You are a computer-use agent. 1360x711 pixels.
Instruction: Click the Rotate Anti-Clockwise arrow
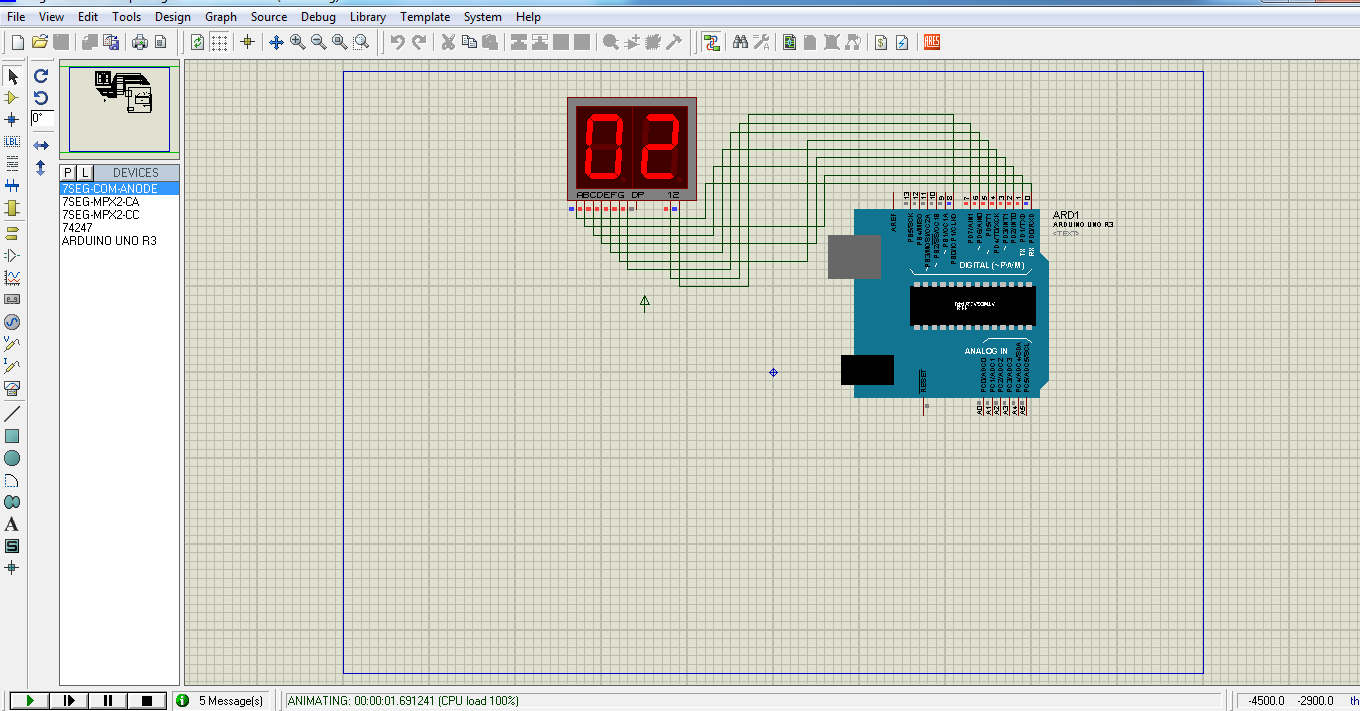(x=41, y=97)
